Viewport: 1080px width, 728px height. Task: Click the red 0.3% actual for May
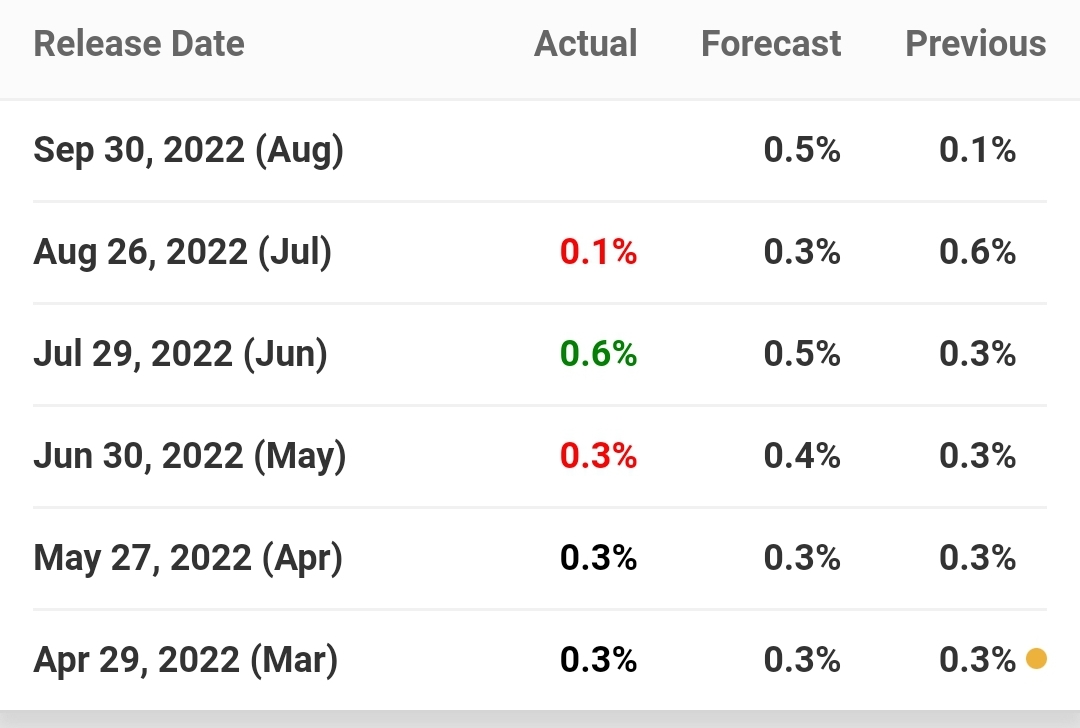click(x=599, y=456)
